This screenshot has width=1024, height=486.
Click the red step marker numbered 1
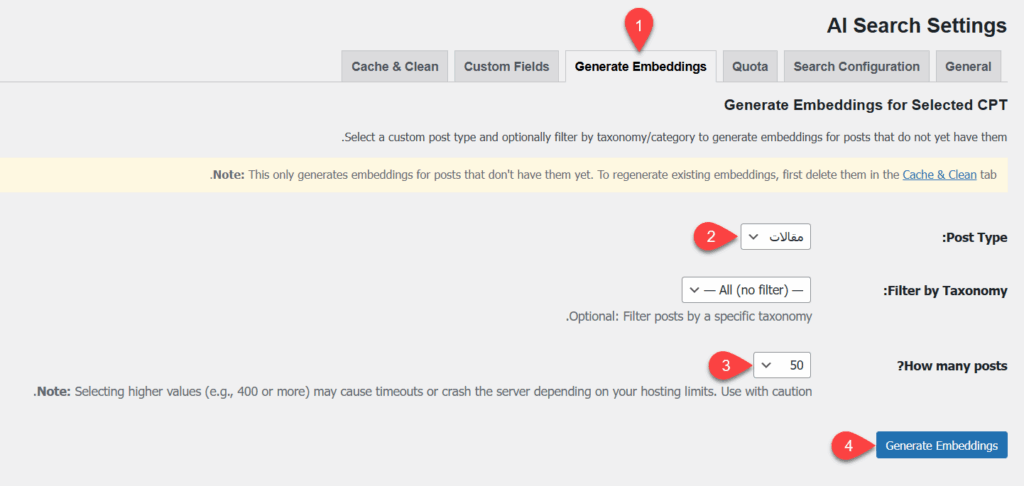[640, 22]
